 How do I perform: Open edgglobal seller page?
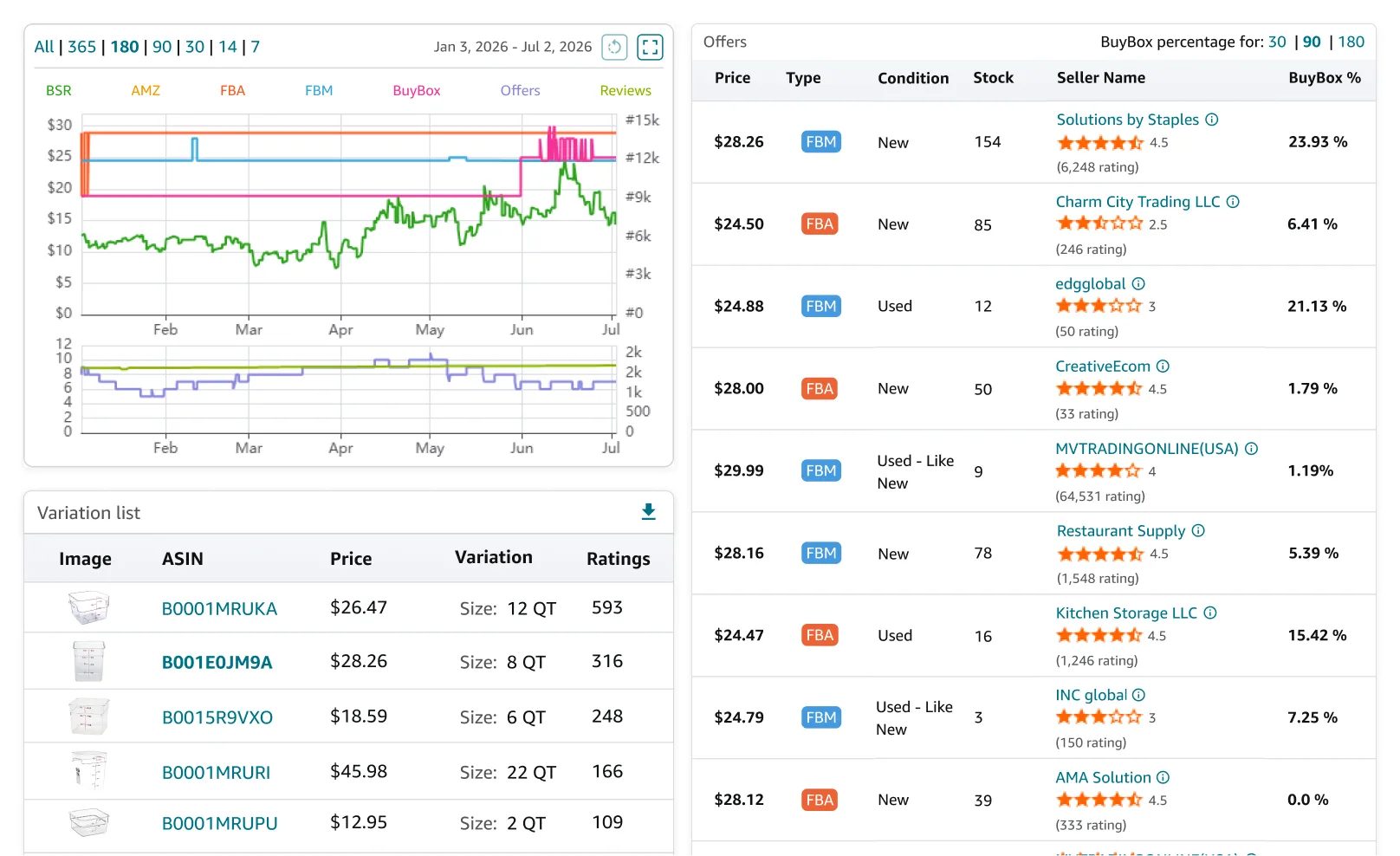[x=1090, y=284]
